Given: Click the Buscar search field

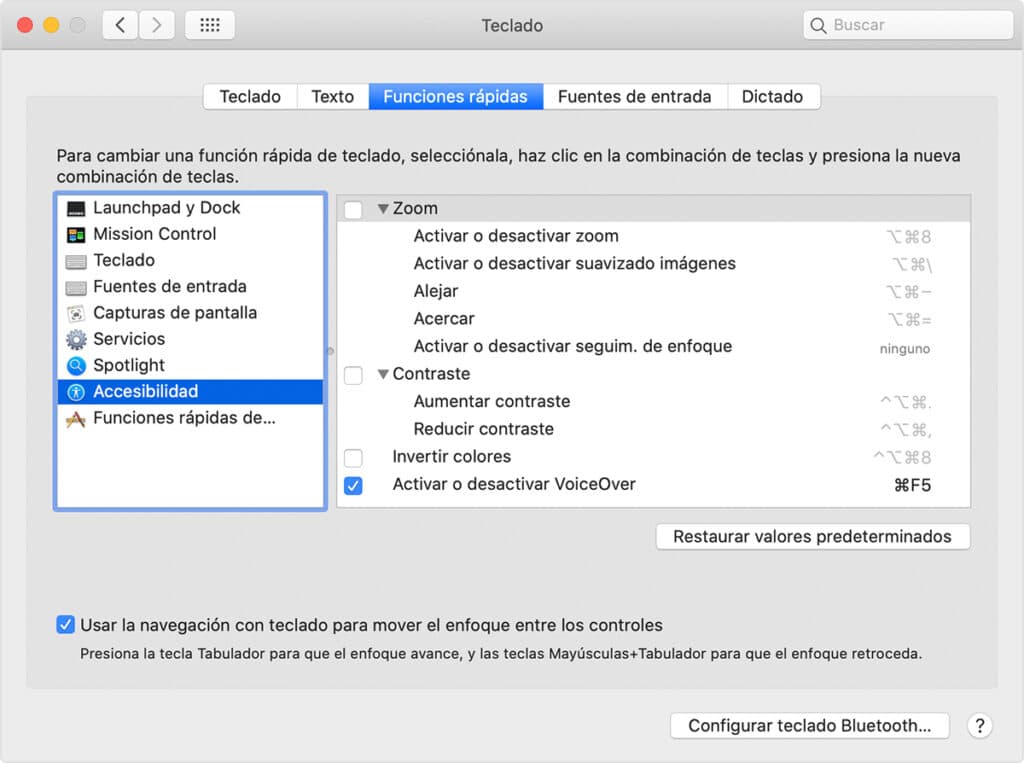Looking at the screenshot, I should (906, 24).
